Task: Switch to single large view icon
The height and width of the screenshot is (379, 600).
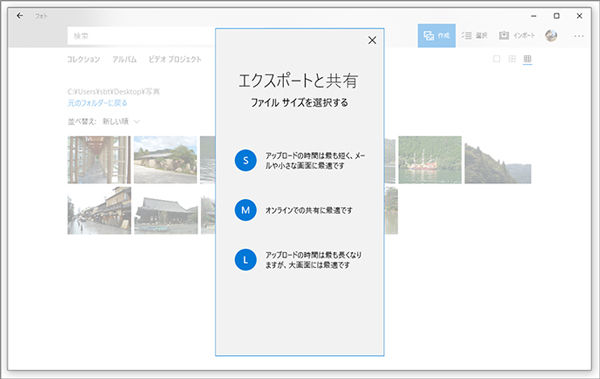Action: point(497,59)
